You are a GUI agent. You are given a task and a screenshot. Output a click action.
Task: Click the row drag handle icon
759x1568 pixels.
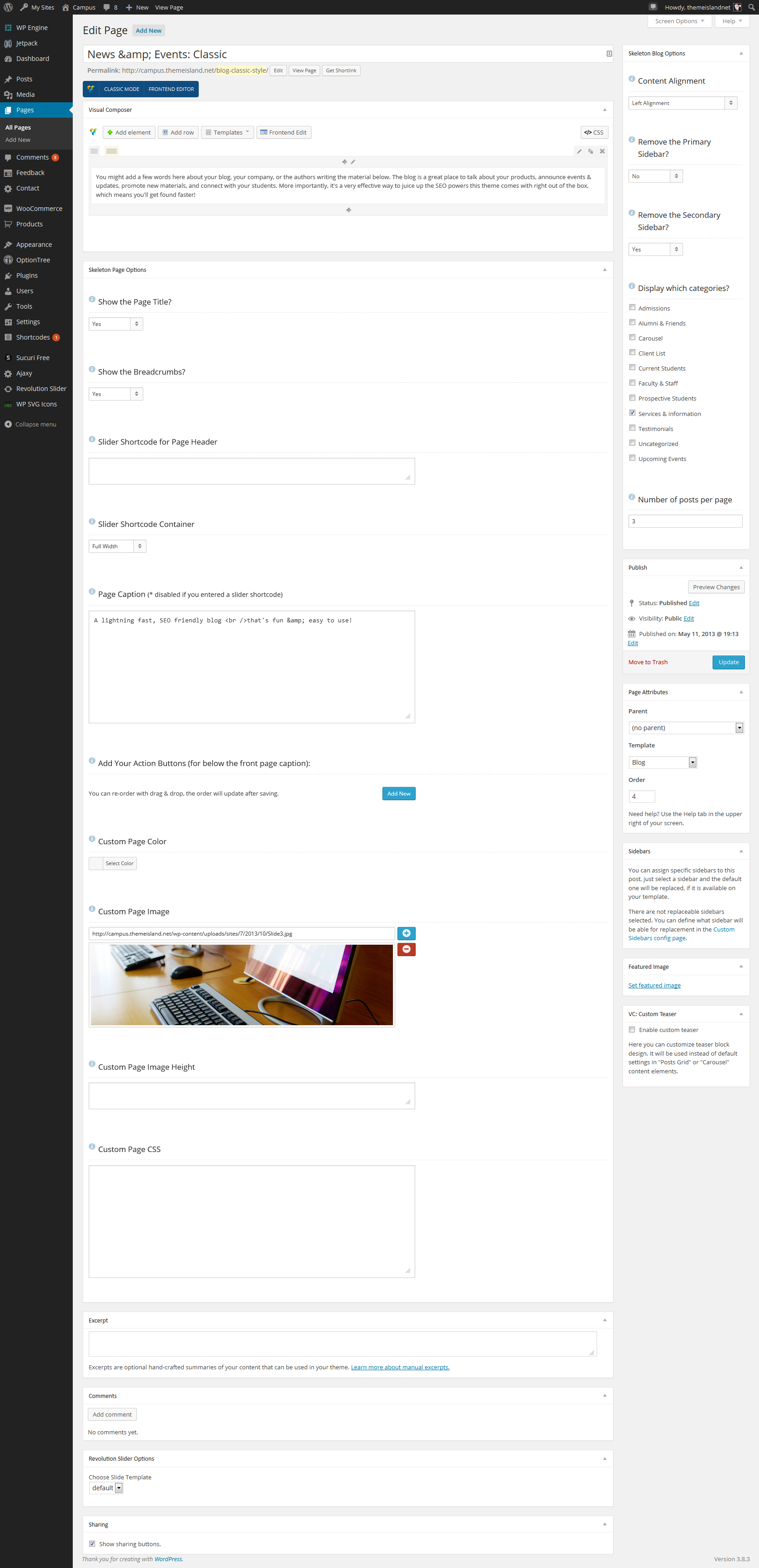pyautogui.click(x=94, y=151)
